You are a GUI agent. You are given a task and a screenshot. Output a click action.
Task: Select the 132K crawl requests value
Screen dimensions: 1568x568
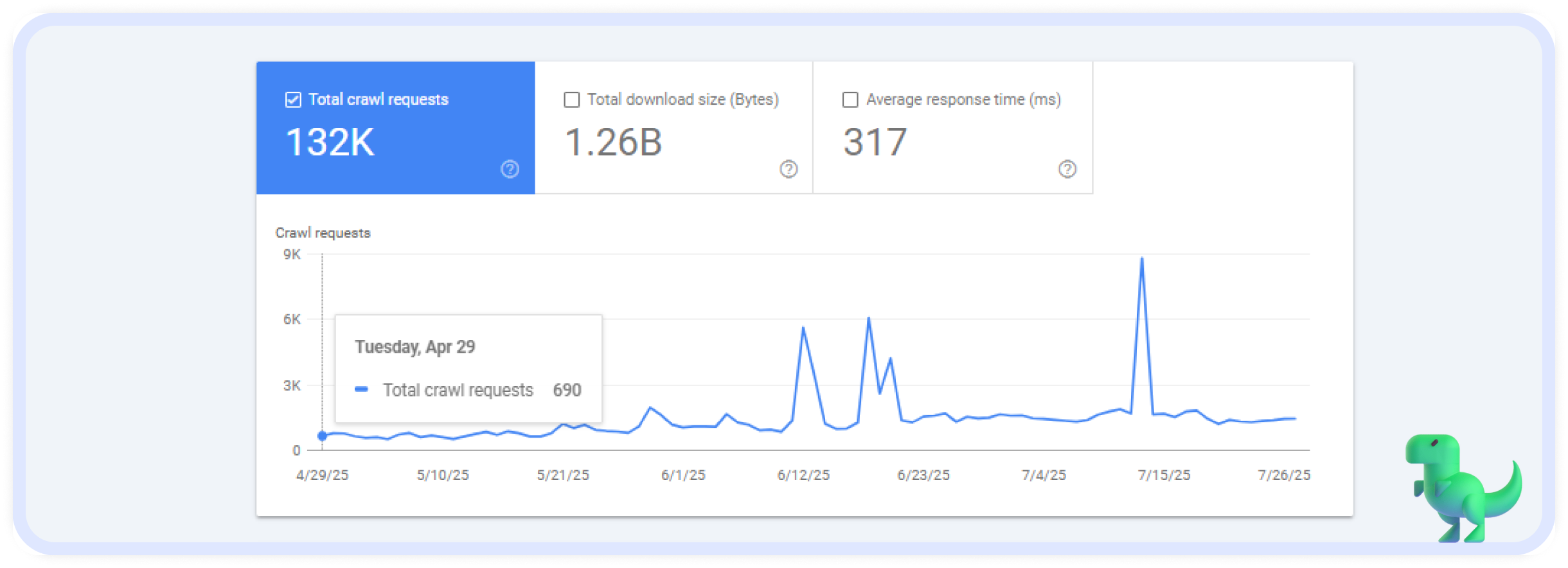click(x=330, y=142)
